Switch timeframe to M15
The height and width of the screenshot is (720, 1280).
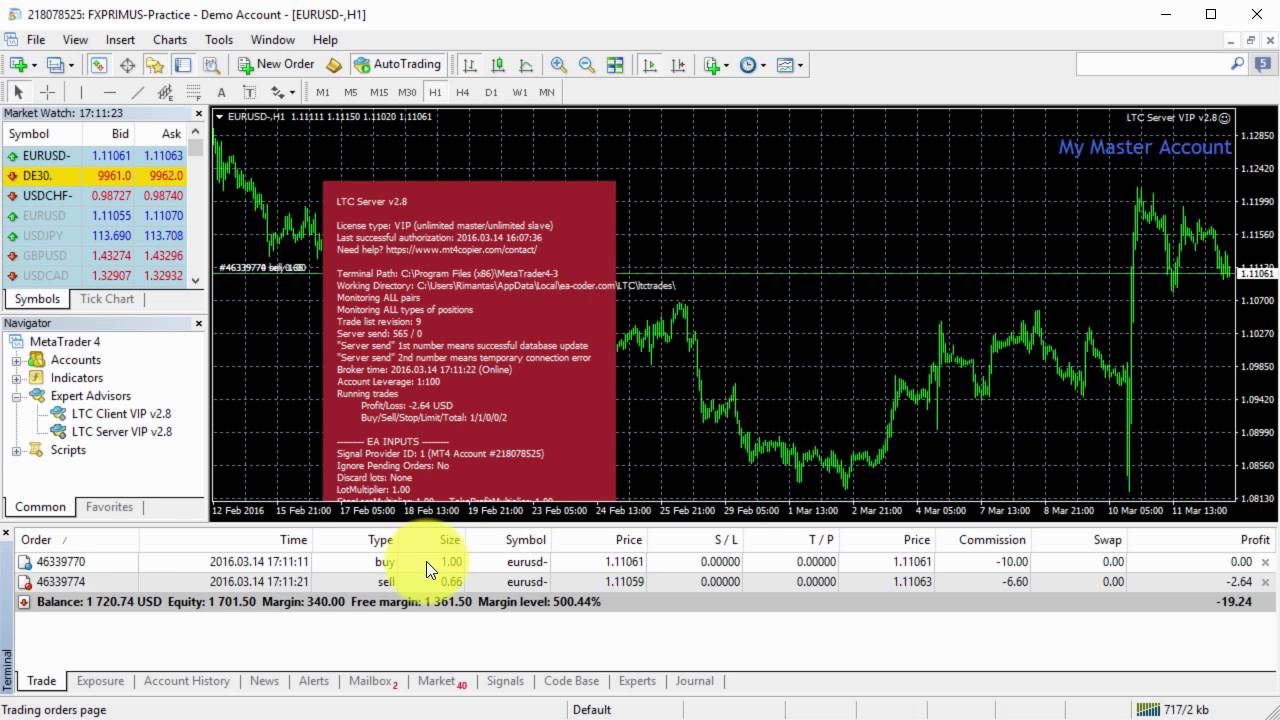[x=379, y=92]
